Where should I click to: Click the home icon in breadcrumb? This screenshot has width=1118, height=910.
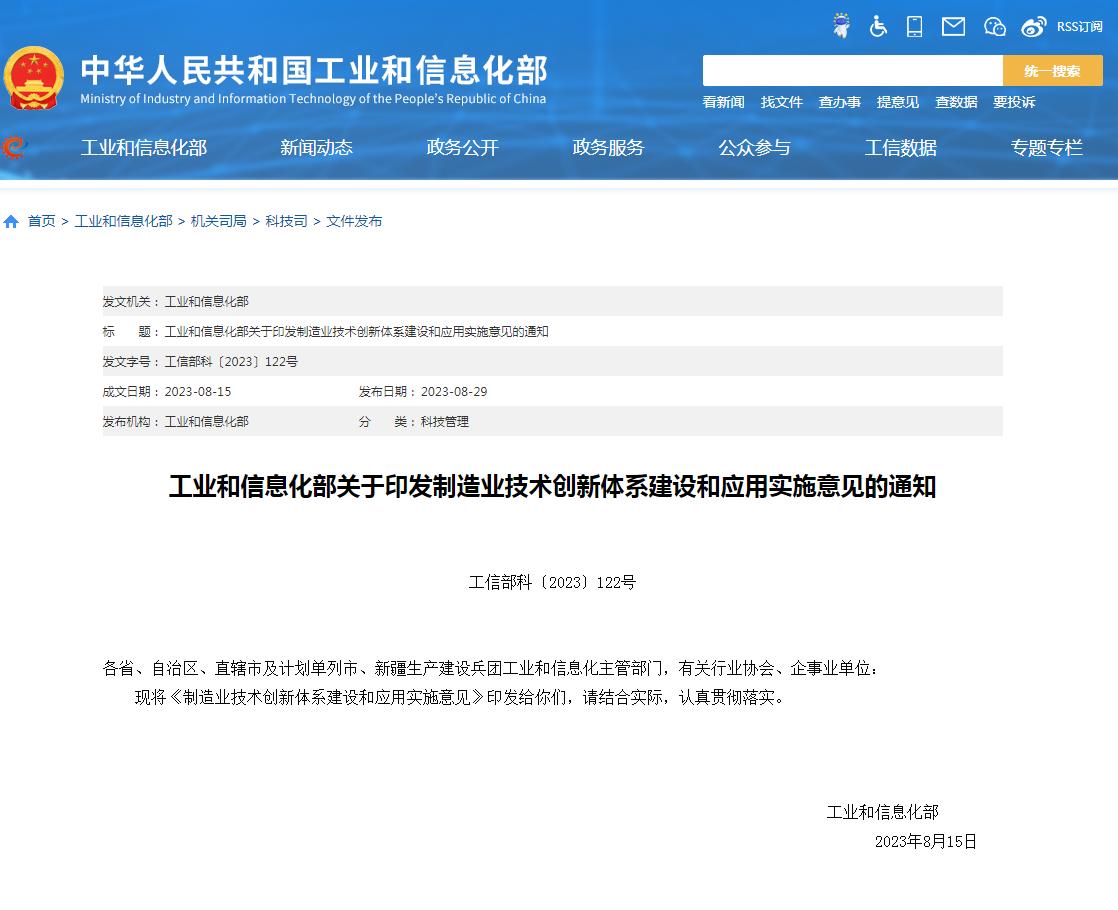pos(11,222)
